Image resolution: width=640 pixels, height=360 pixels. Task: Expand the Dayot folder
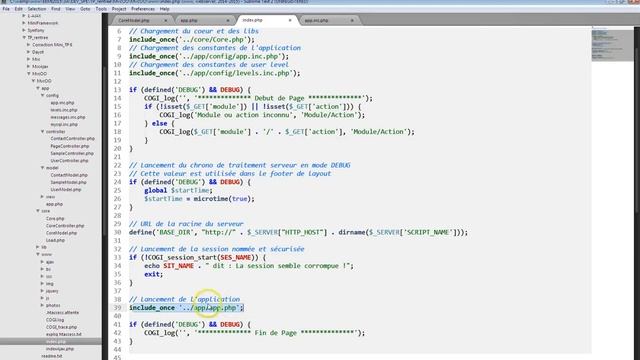coord(29,52)
